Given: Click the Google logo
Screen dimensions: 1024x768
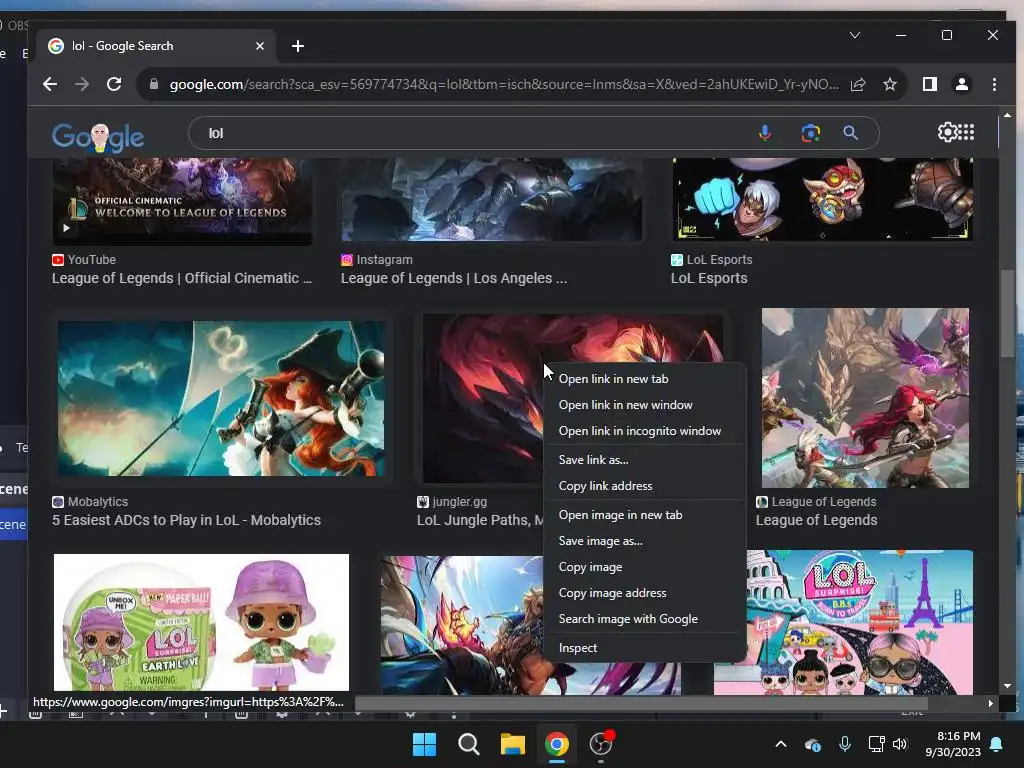Looking at the screenshot, I should [x=98, y=136].
